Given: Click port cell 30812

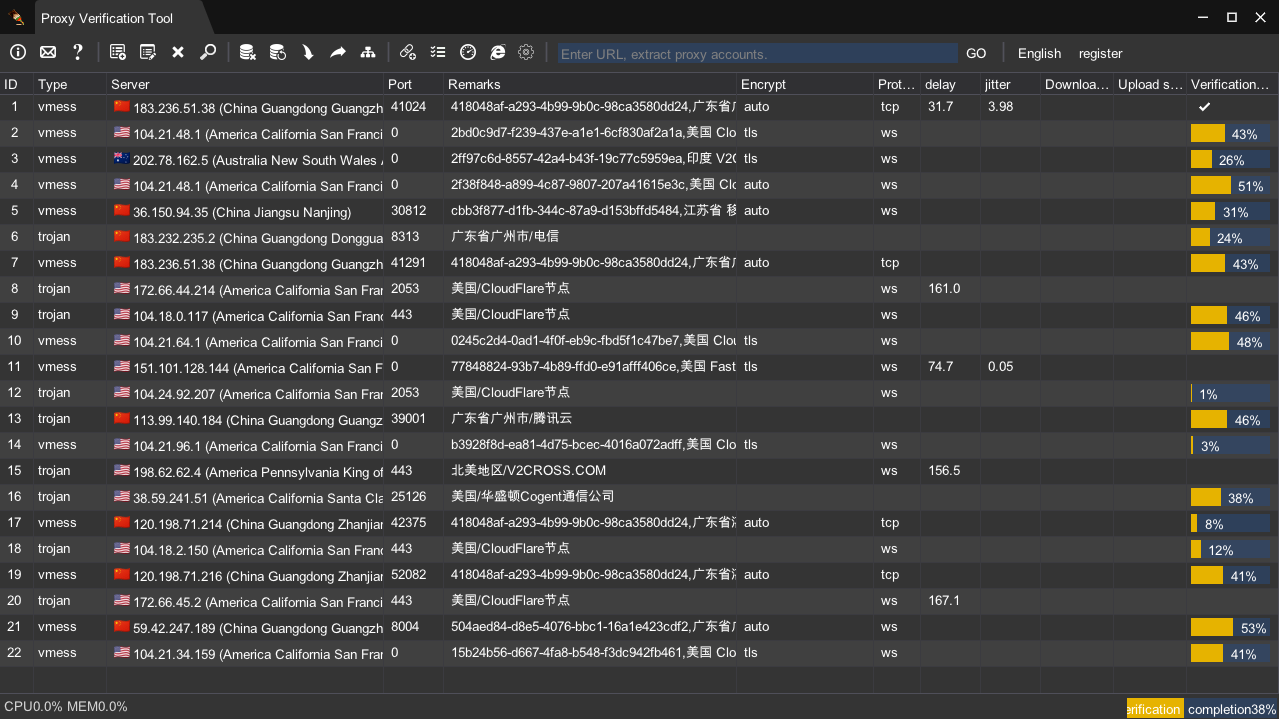Looking at the screenshot, I should 408,210.
